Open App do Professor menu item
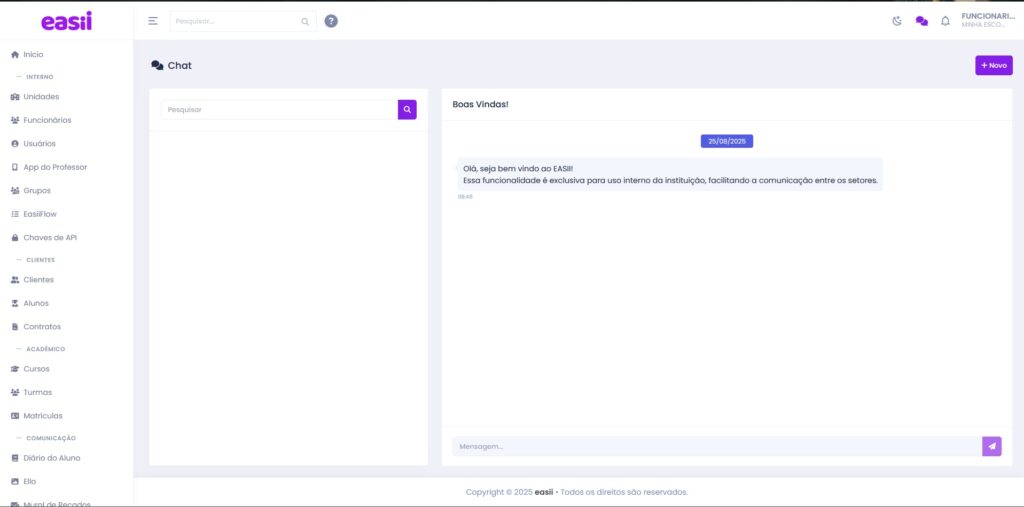1024x507 pixels. [x=55, y=167]
